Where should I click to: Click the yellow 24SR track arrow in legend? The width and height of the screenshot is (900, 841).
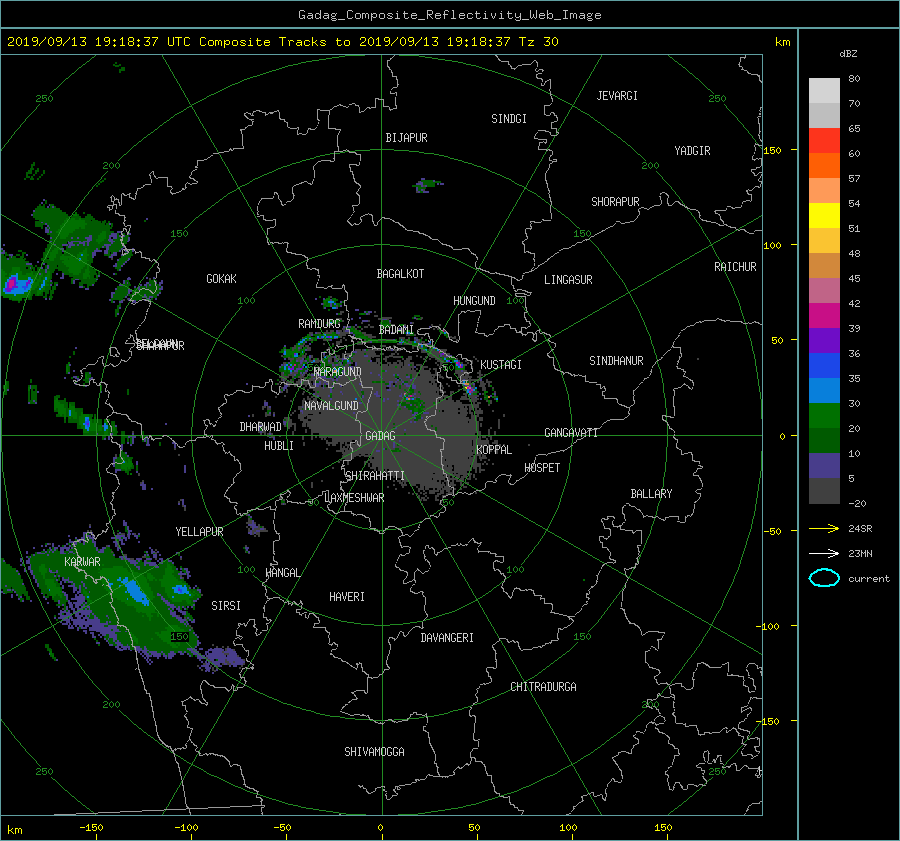click(824, 528)
